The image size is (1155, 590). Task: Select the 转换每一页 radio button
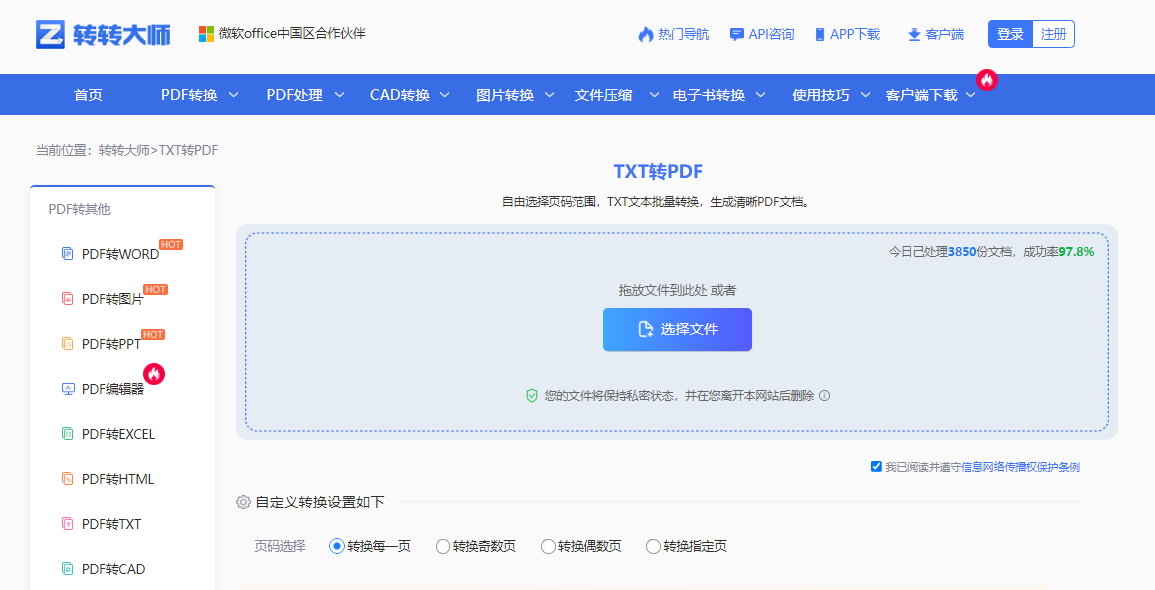click(337, 547)
